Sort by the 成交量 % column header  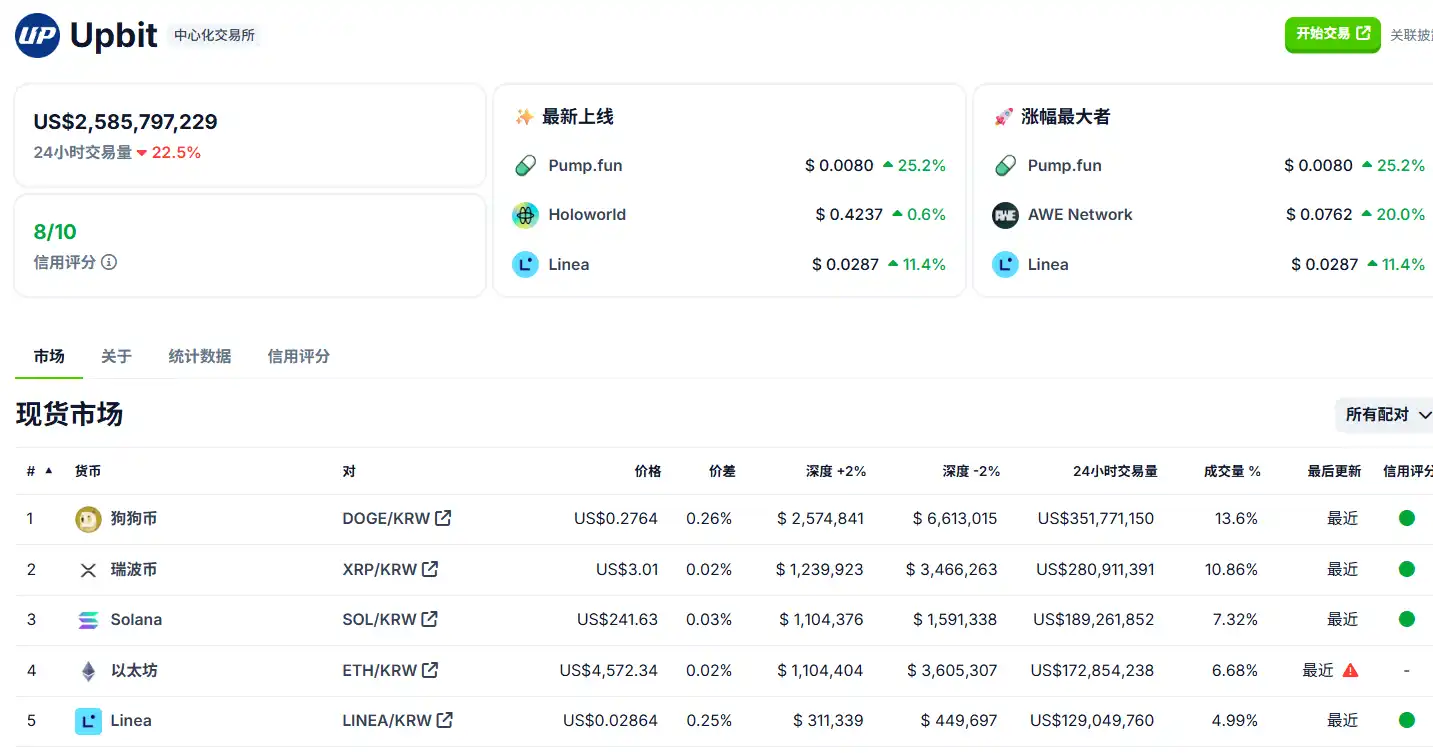coord(1232,471)
